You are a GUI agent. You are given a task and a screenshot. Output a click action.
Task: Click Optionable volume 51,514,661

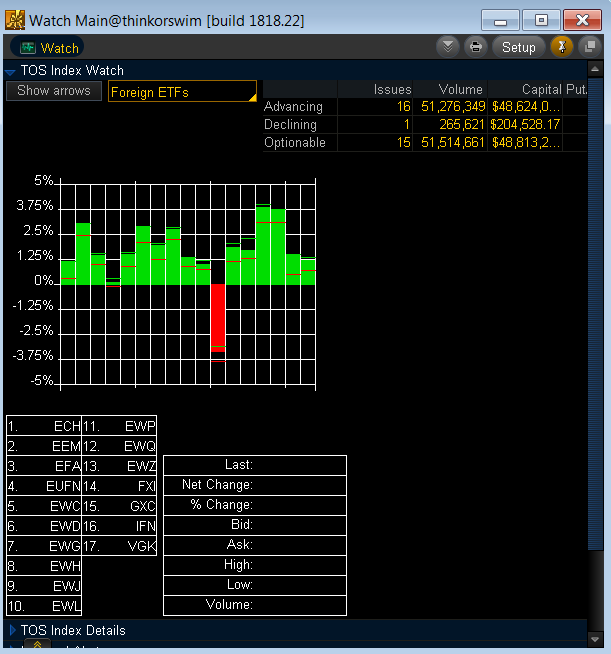pyautogui.click(x=453, y=143)
